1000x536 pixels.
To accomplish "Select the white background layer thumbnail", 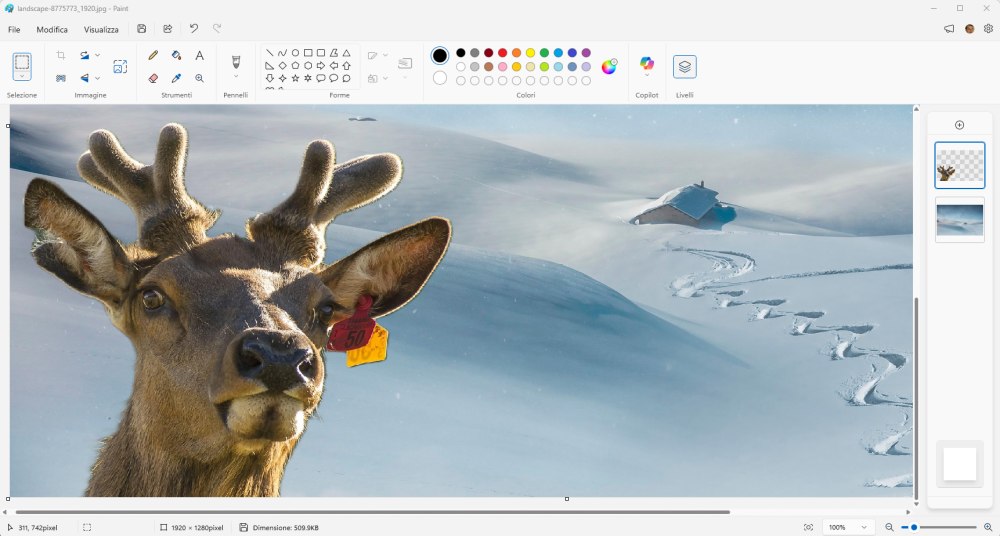I will coord(960,464).
